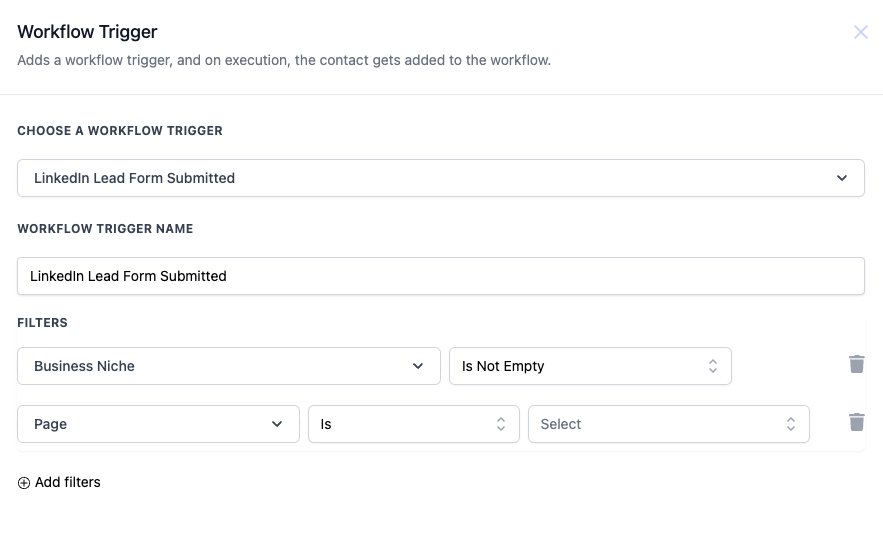This screenshot has width=883, height=559.
Task: Click the chevron arrow in the Page field
Action: (277, 424)
